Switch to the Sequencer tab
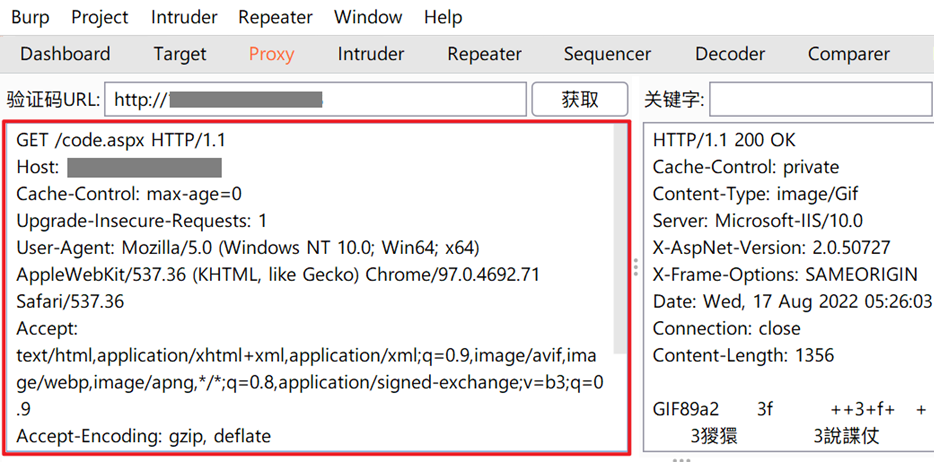The image size is (934, 462). coord(607,54)
